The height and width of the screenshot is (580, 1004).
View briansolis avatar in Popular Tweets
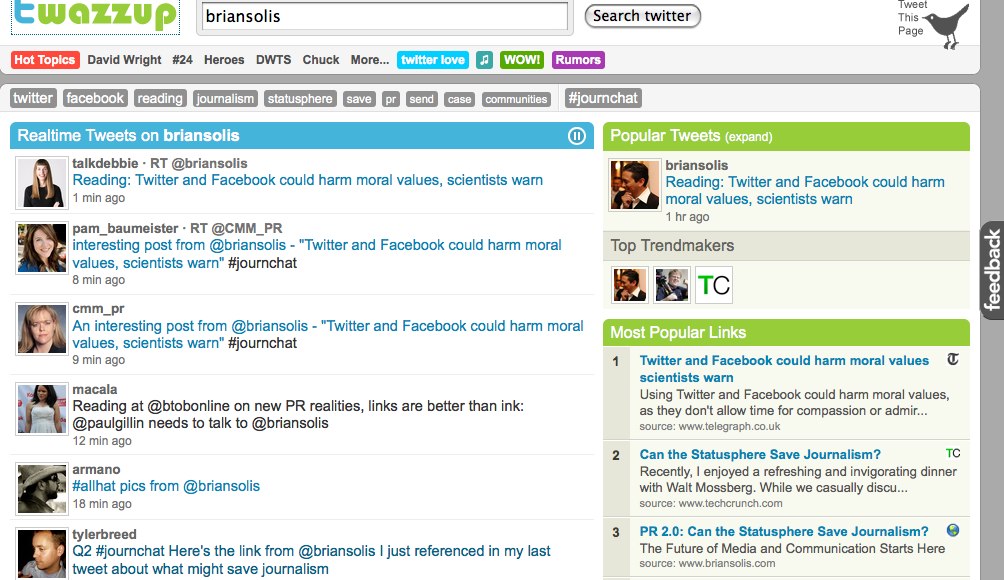(635, 185)
